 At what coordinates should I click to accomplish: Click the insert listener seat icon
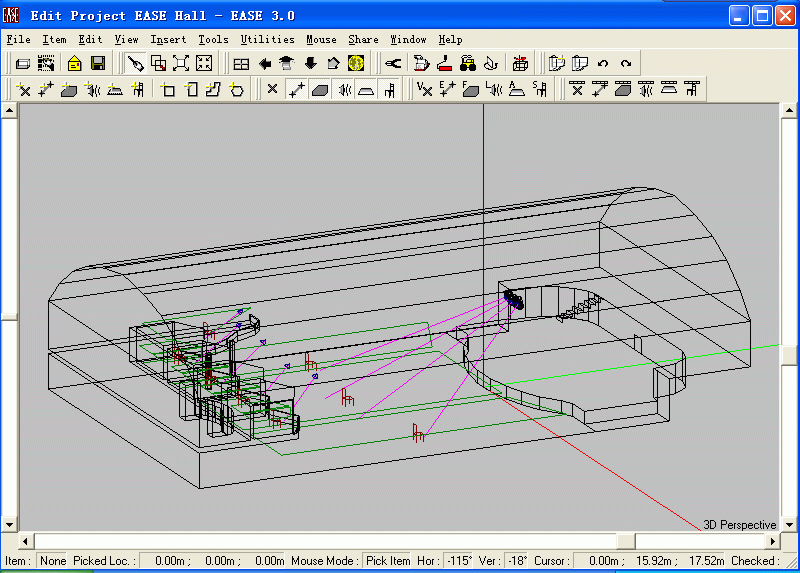(x=138, y=90)
